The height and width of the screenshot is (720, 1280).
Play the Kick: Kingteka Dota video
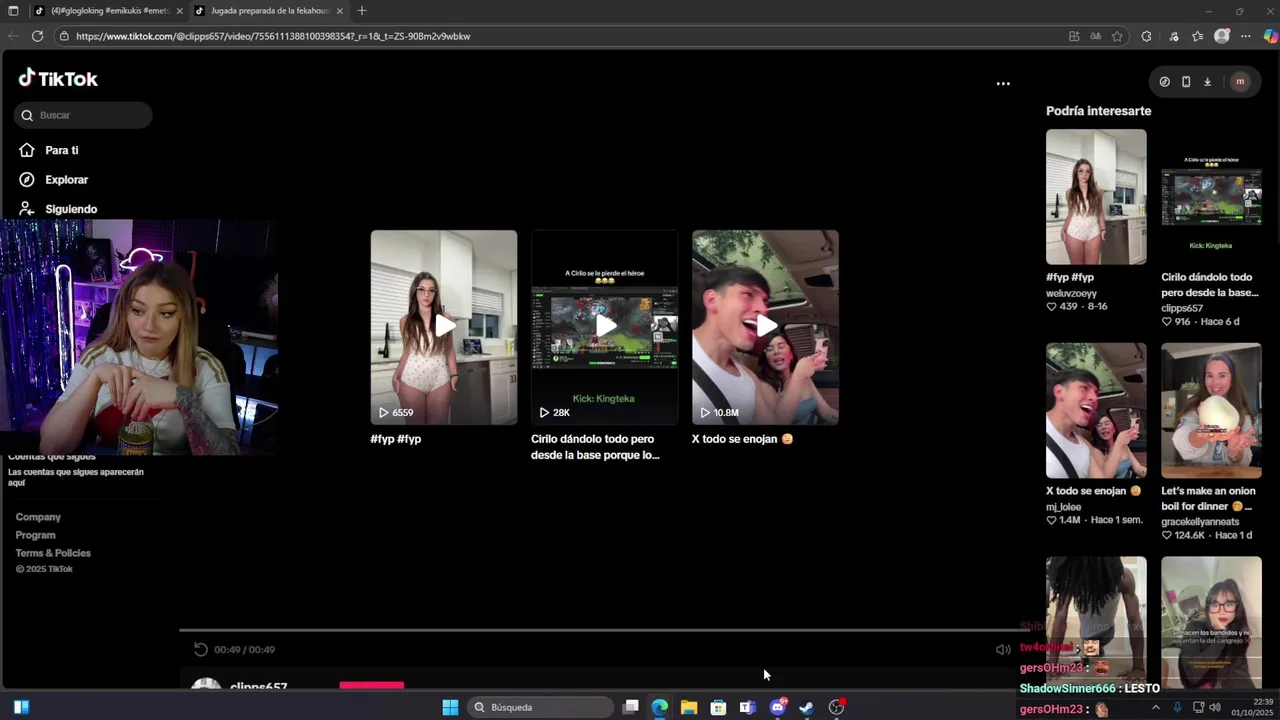tap(605, 327)
